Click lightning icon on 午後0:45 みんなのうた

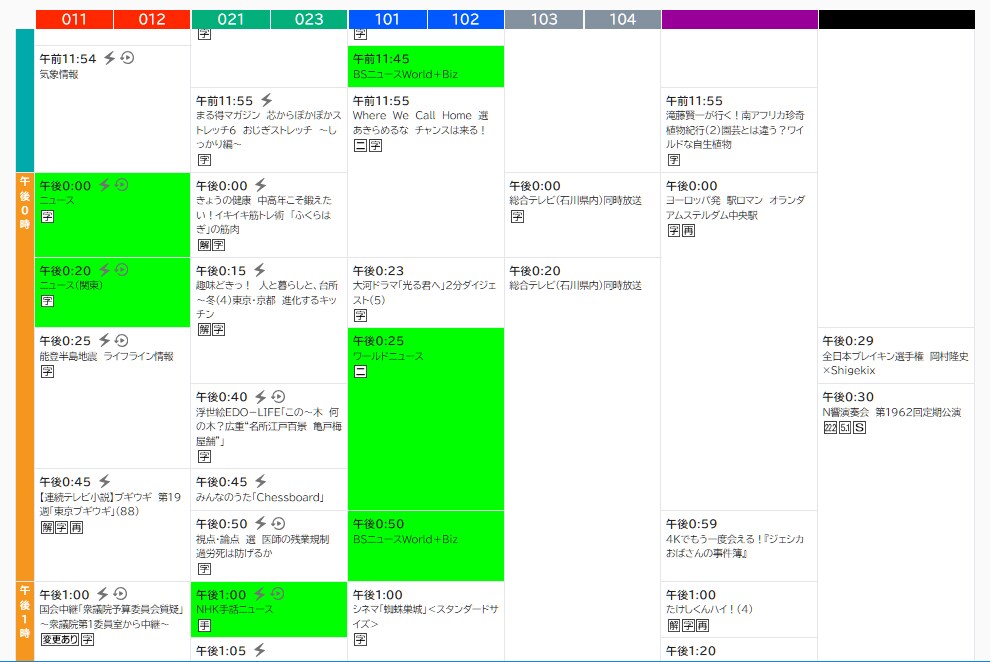tap(260, 481)
